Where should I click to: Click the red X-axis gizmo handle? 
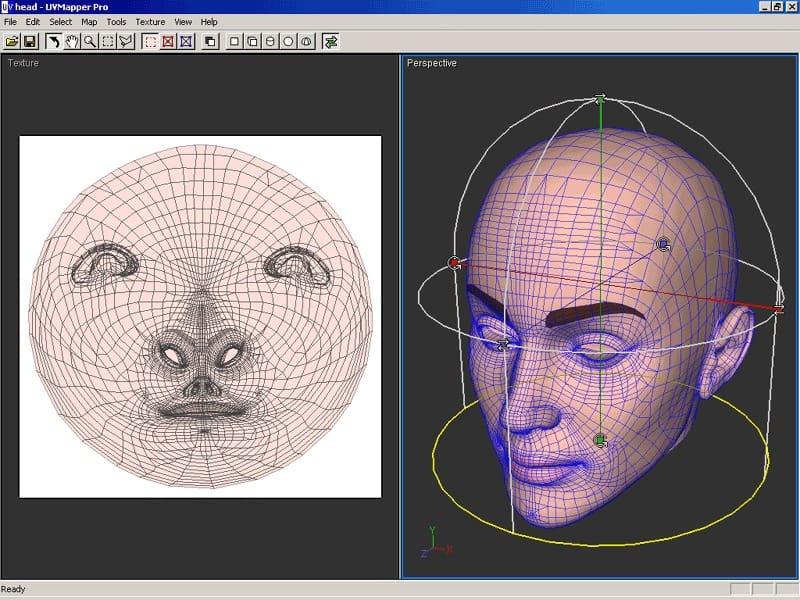click(454, 263)
